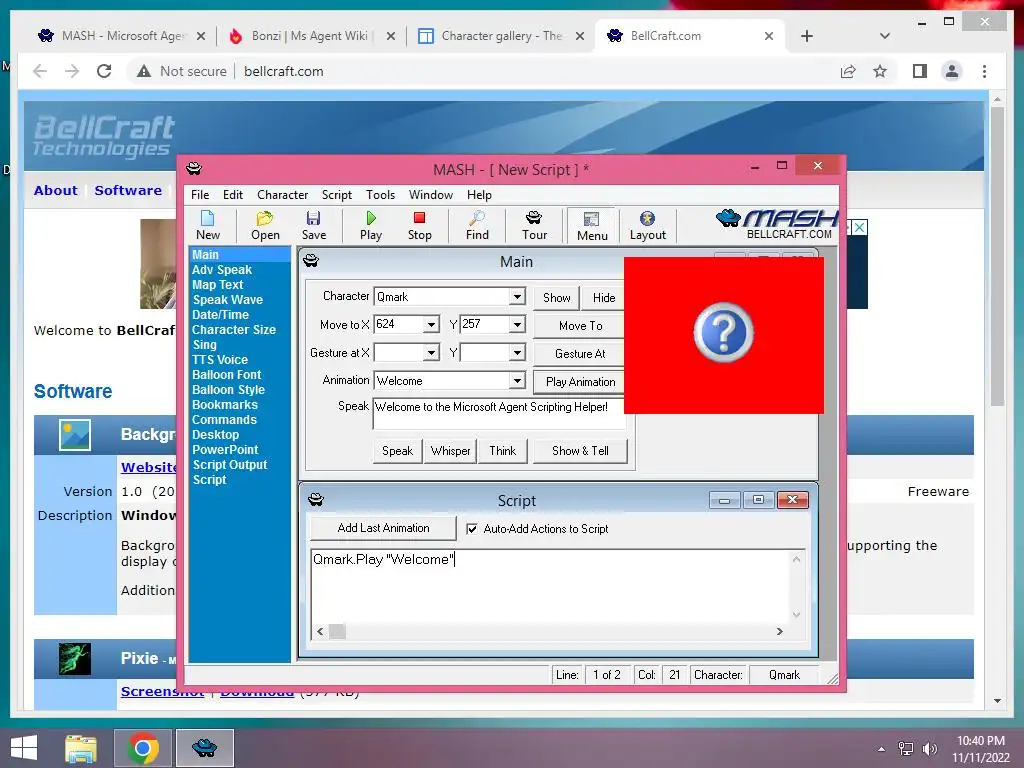The height and width of the screenshot is (768, 1024).
Task: Select Balloon Font in the sidebar list
Action: click(x=227, y=375)
